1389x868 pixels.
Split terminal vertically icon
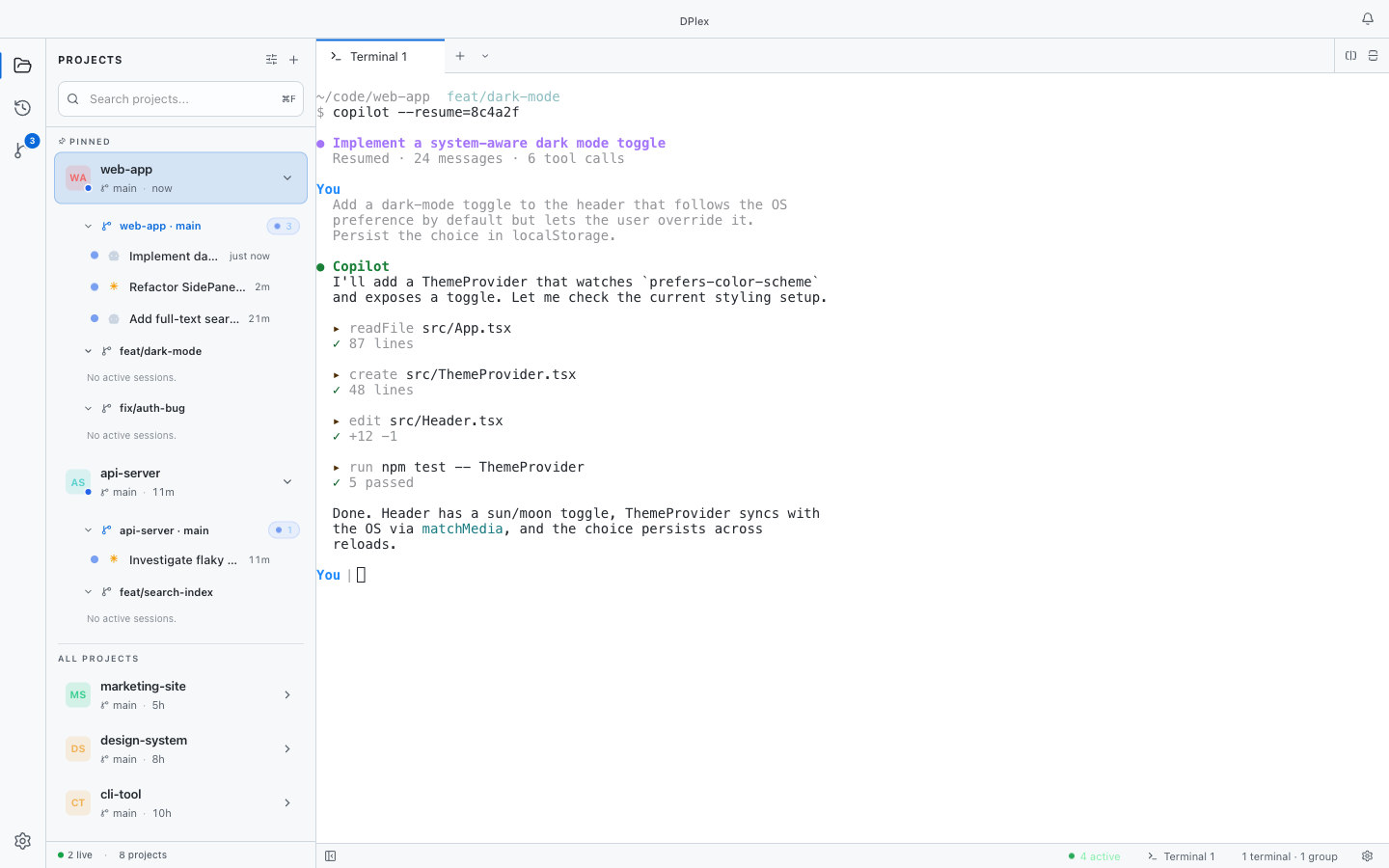click(x=1350, y=56)
